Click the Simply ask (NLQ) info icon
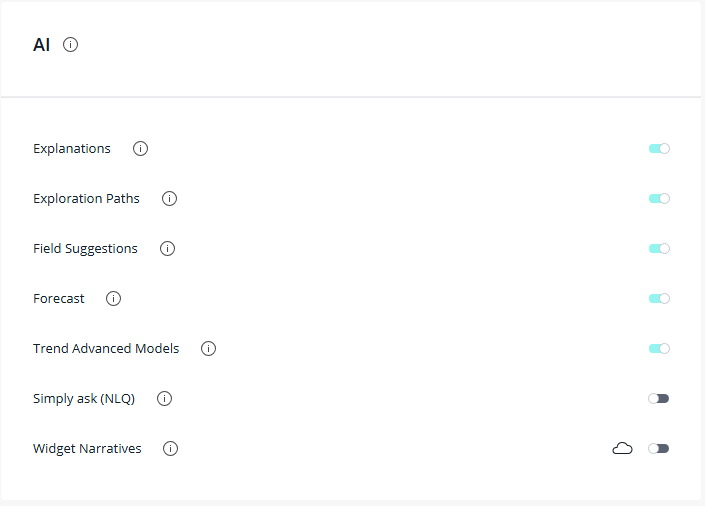 click(x=165, y=399)
